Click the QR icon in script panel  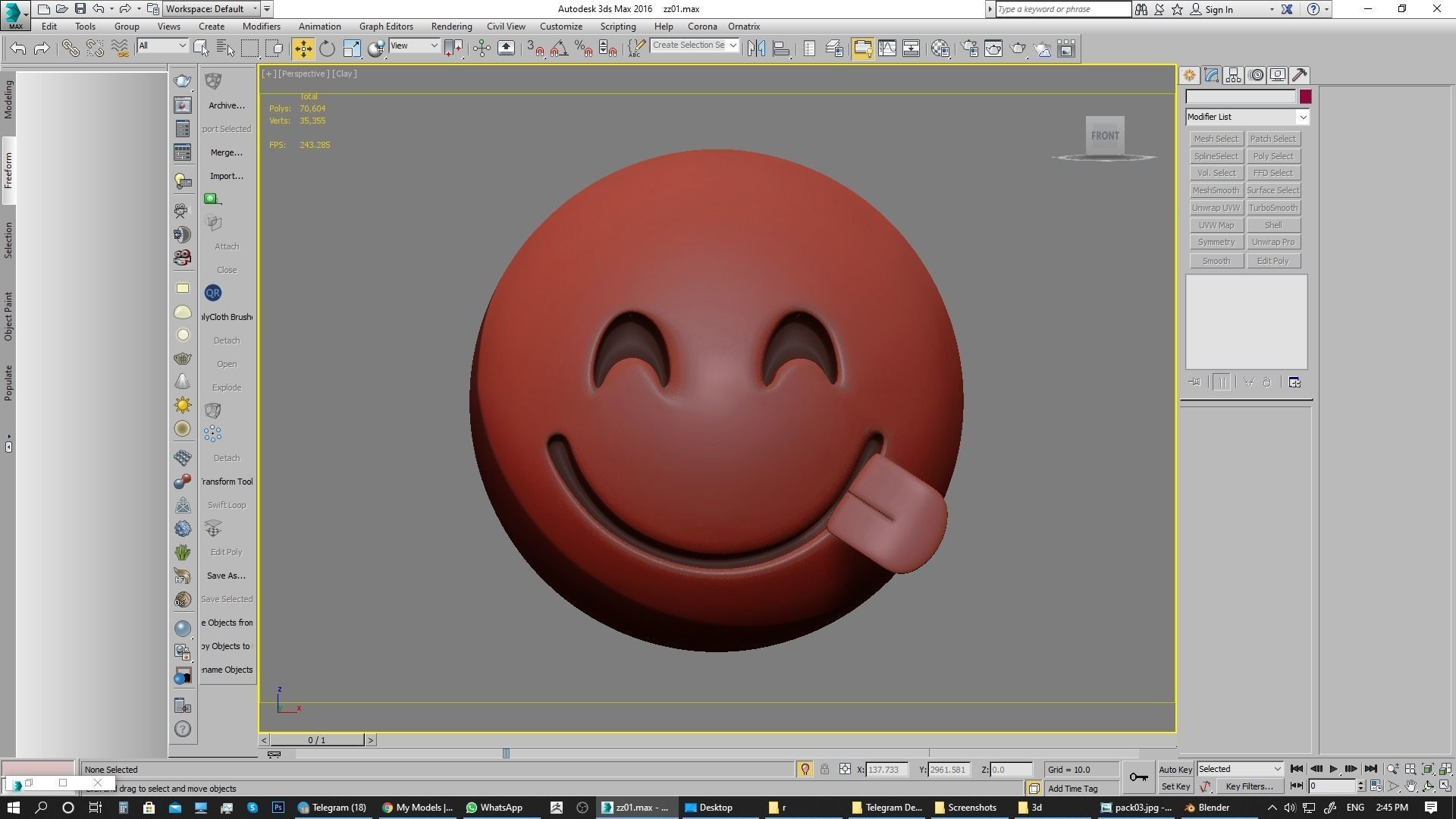tap(213, 293)
